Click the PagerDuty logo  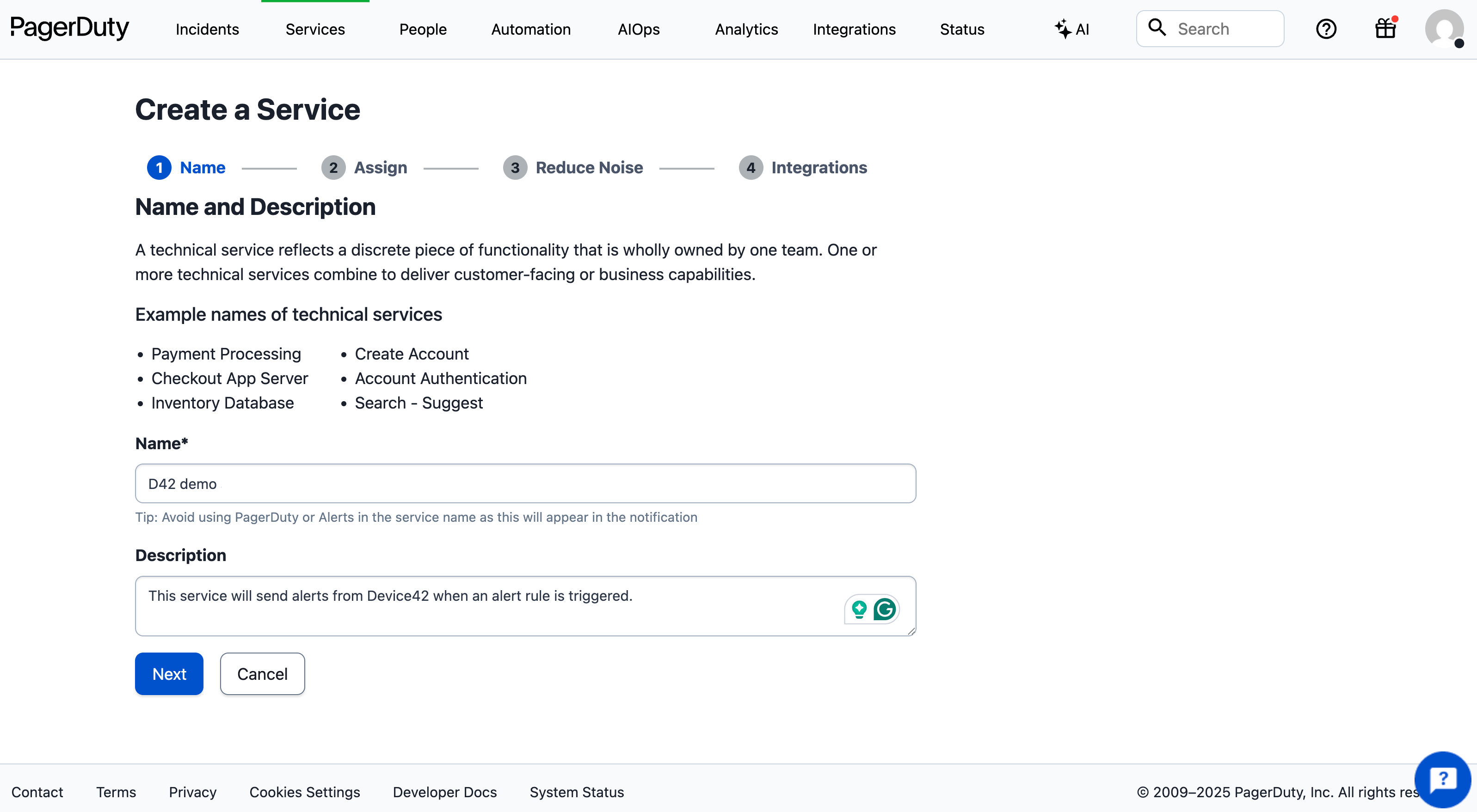point(69,28)
